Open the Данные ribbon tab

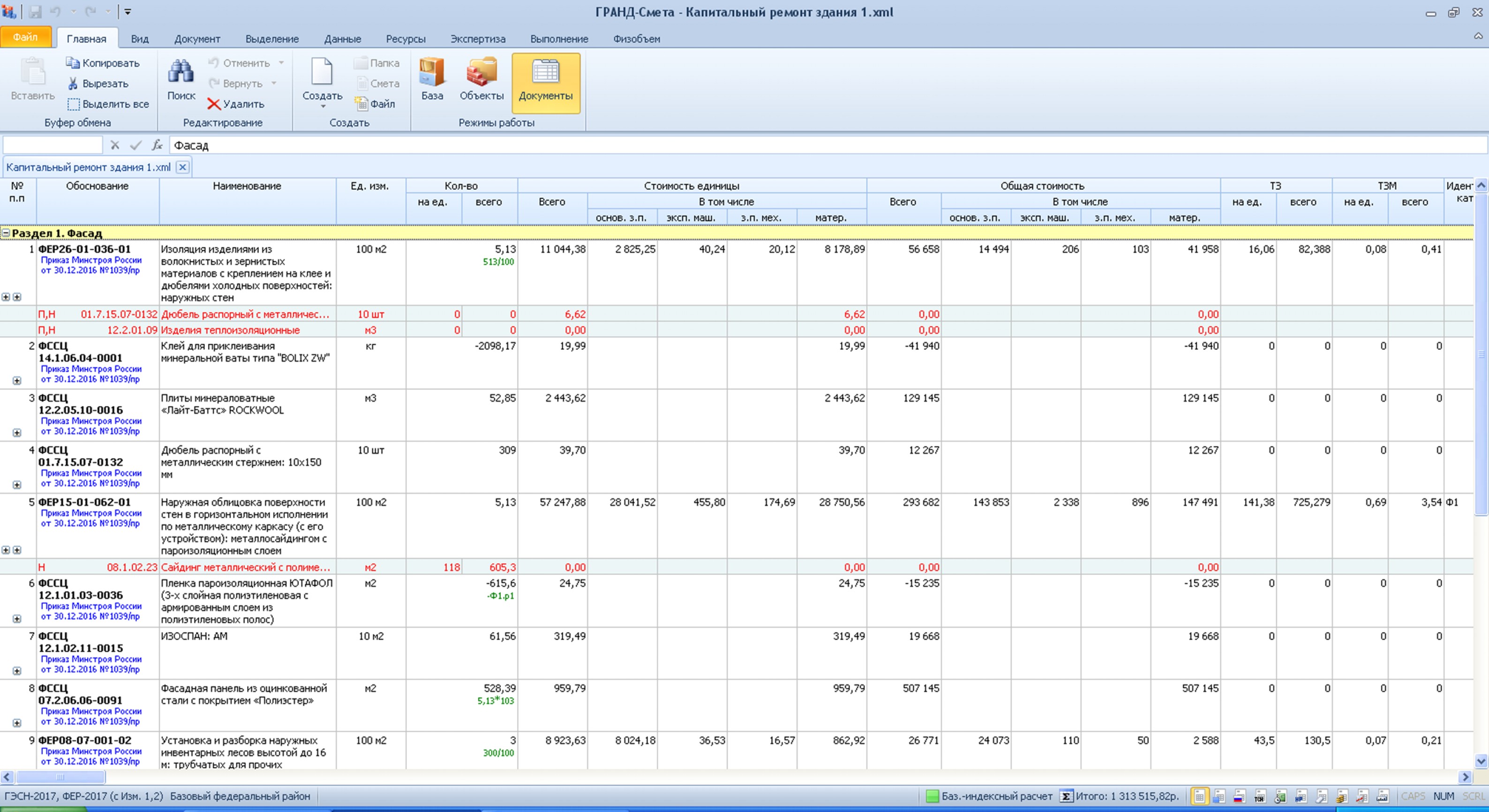(342, 39)
